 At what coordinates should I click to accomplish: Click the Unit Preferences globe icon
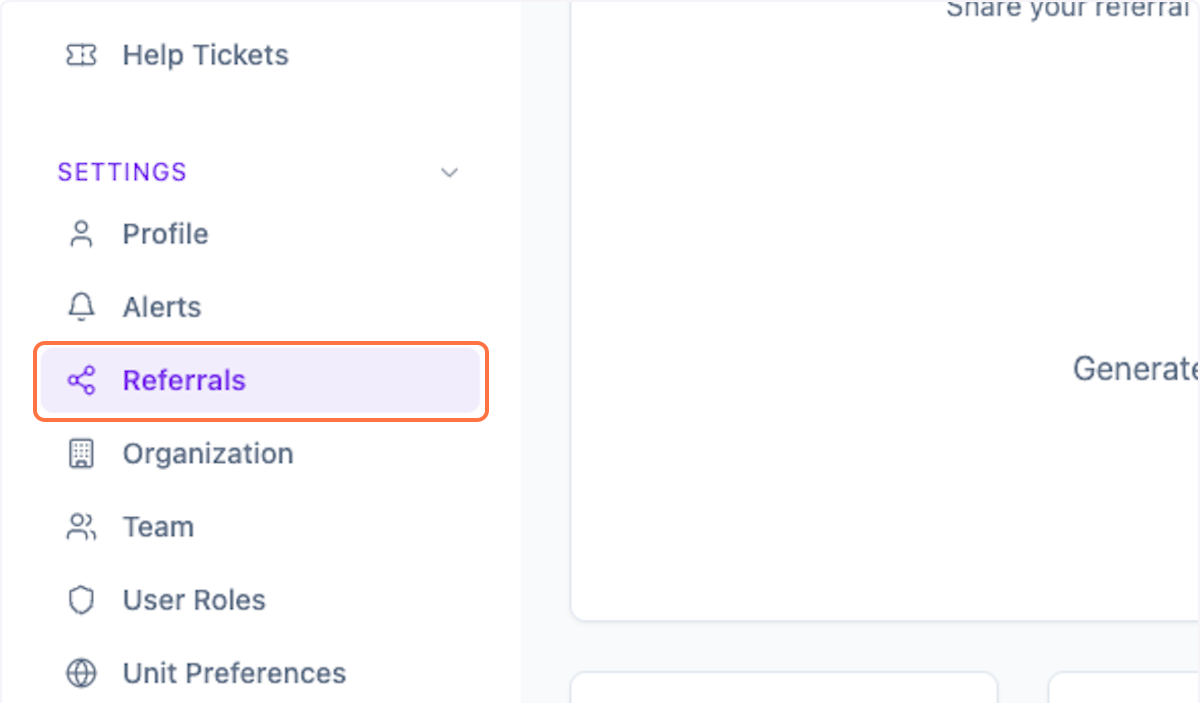(81, 673)
